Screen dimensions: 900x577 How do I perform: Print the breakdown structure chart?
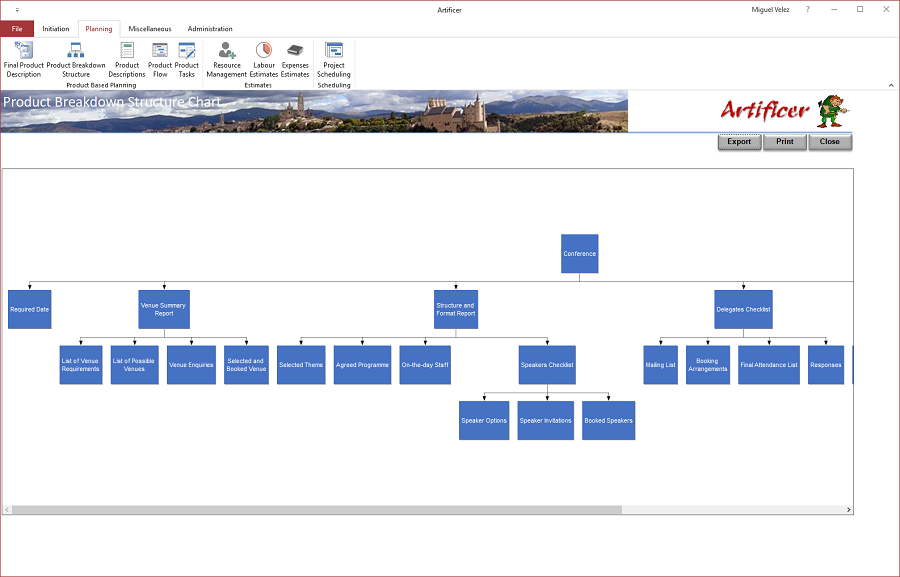coord(785,142)
